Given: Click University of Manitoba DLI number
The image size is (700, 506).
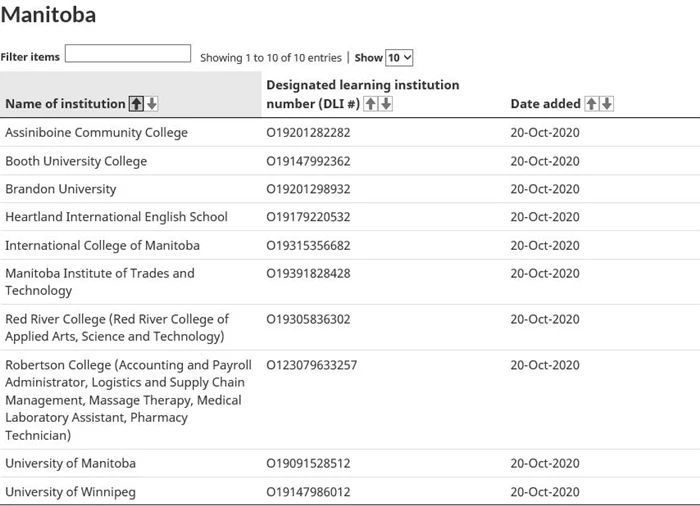Looking at the screenshot, I should click(x=308, y=463).
